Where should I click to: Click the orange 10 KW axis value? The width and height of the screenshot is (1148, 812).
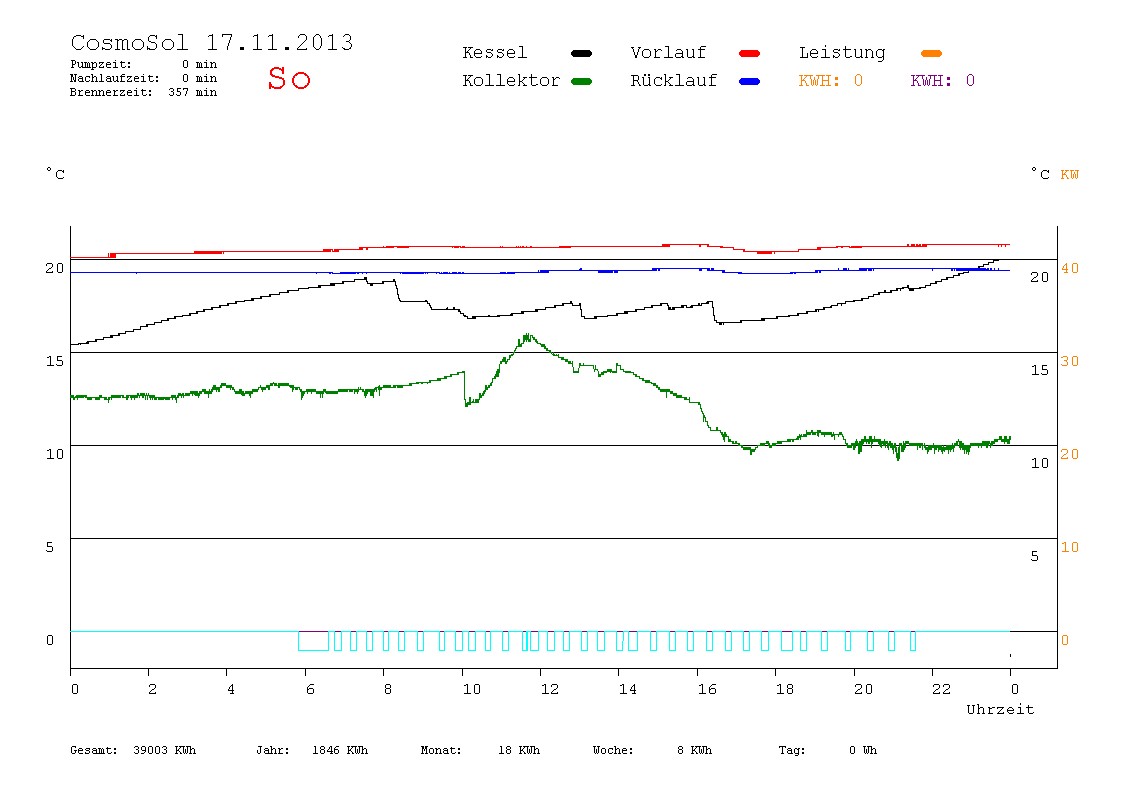coord(1070,547)
